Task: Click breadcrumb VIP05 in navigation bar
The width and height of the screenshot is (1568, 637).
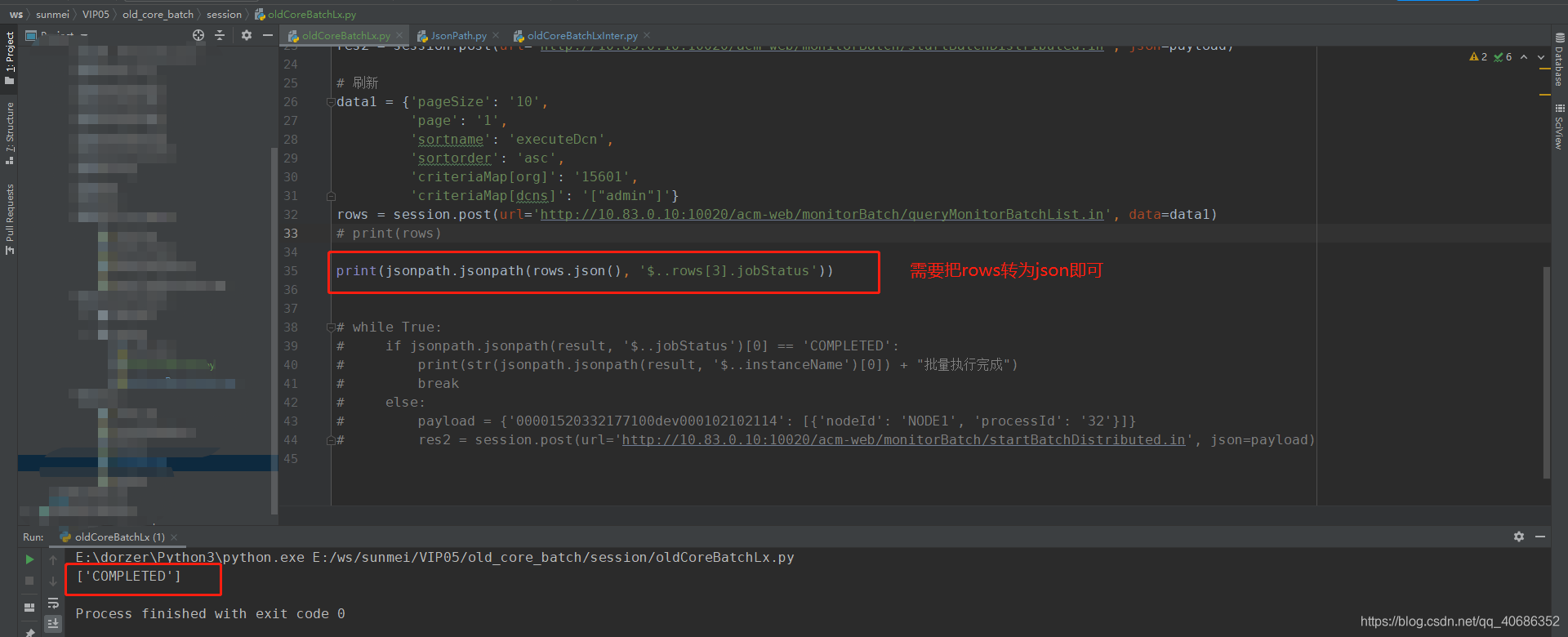Action: click(x=96, y=15)
